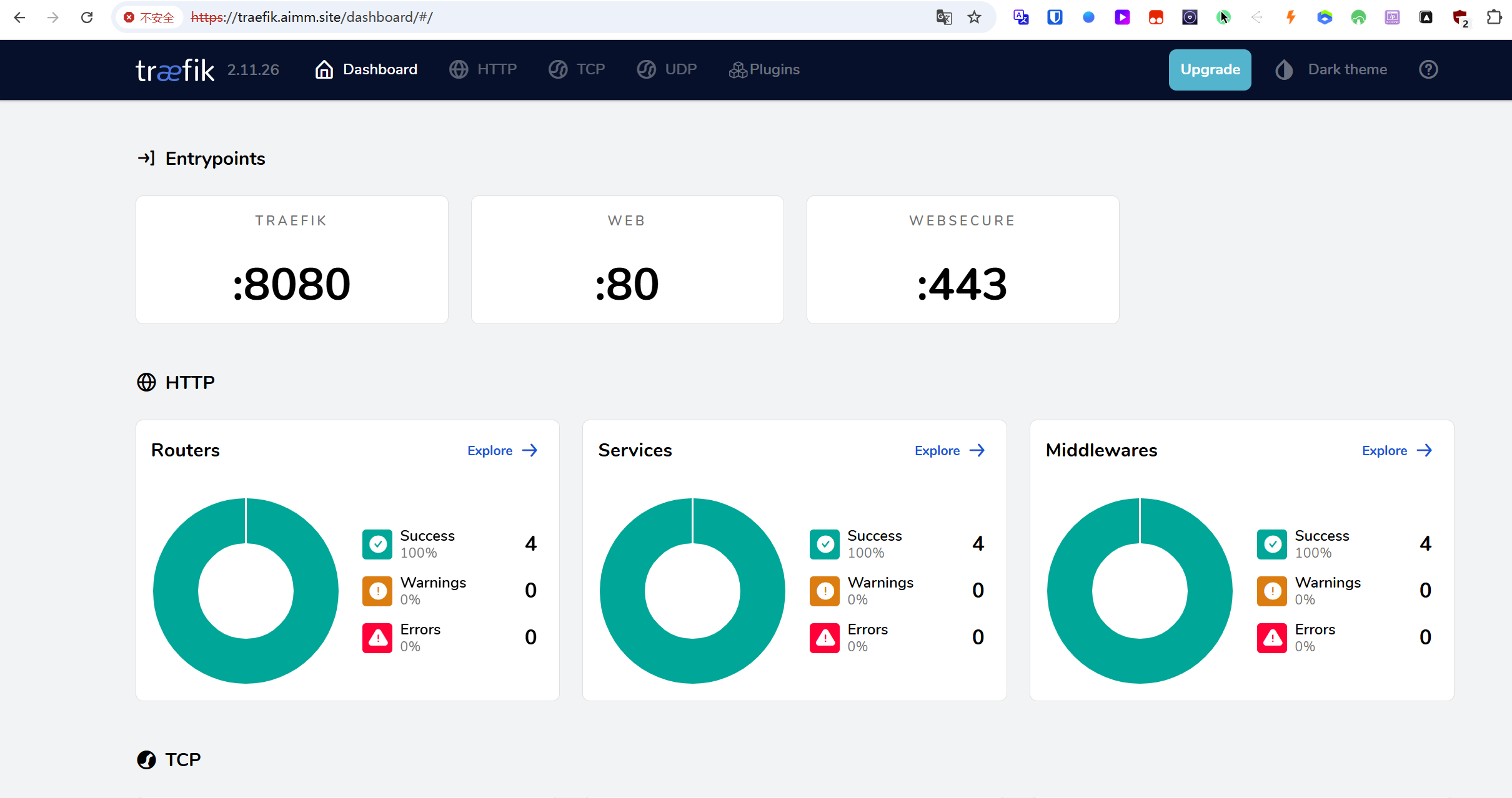Click the WEBSECURE :443 entrypoint card
1512x798 pixels.
tap(963, 260)
